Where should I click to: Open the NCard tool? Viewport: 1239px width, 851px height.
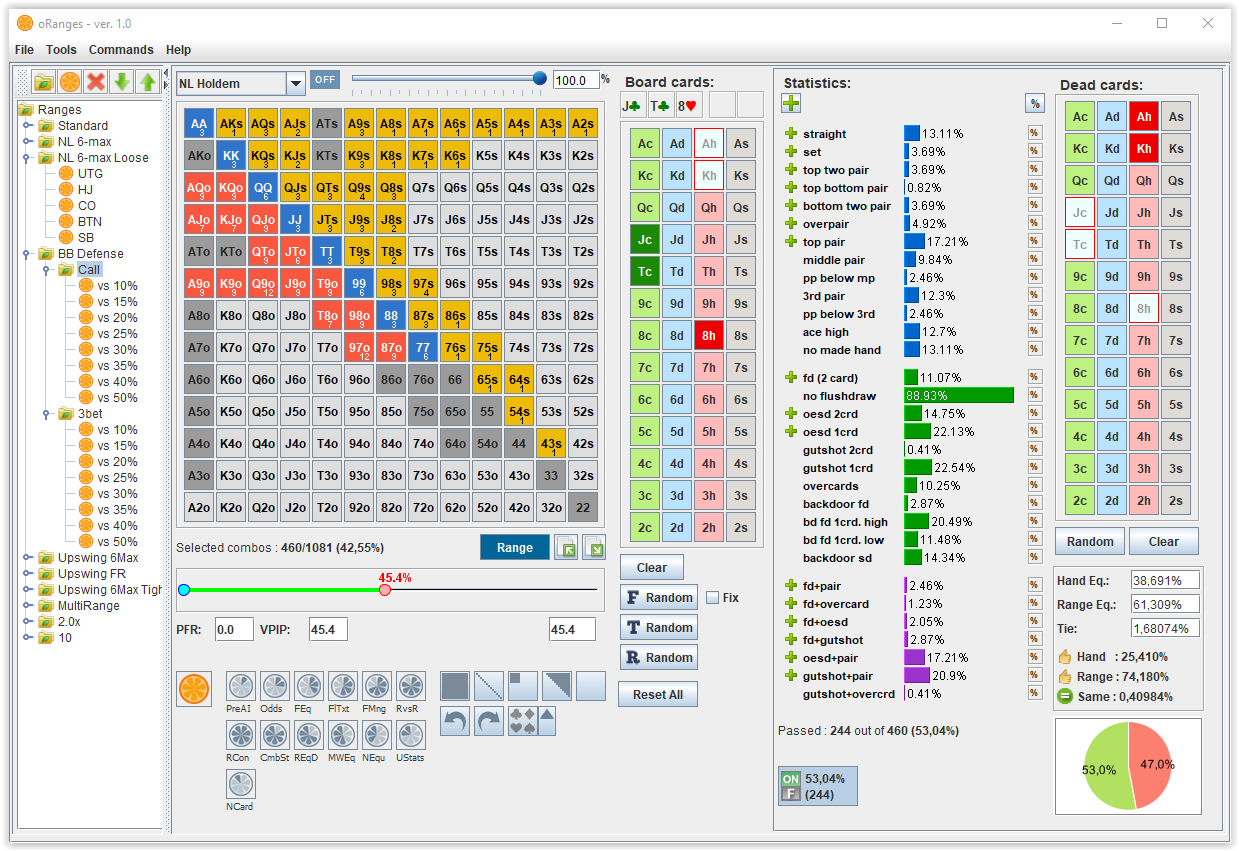[x=241, y=784]
